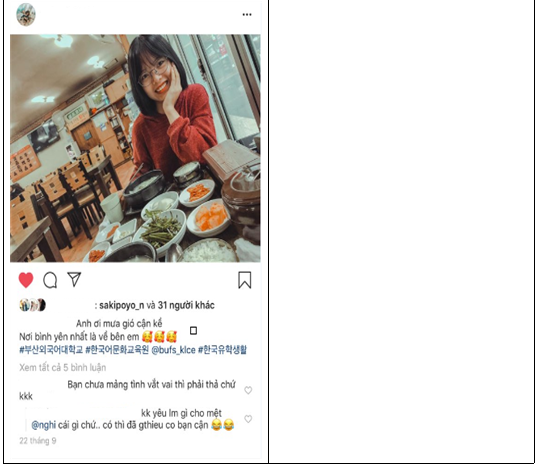The image size is (540, 467).
Task: View sakipoyo_n liker profile
Action: coord(122,305)
